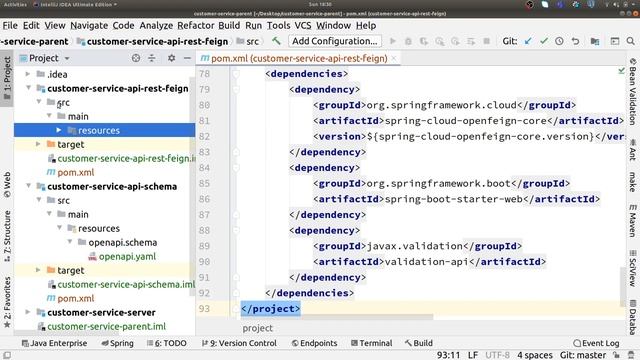
Task: Collapse customer-service-api-schema module
Action: click(29, 186)
